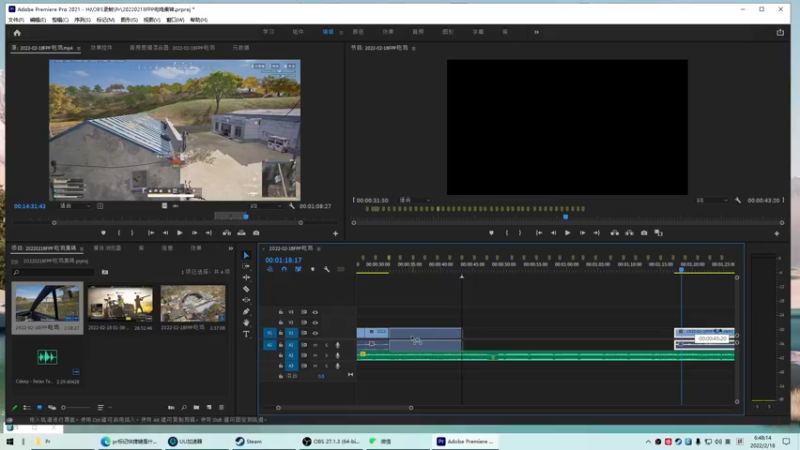Click the Program monitor blue playhead

[565, 217]
